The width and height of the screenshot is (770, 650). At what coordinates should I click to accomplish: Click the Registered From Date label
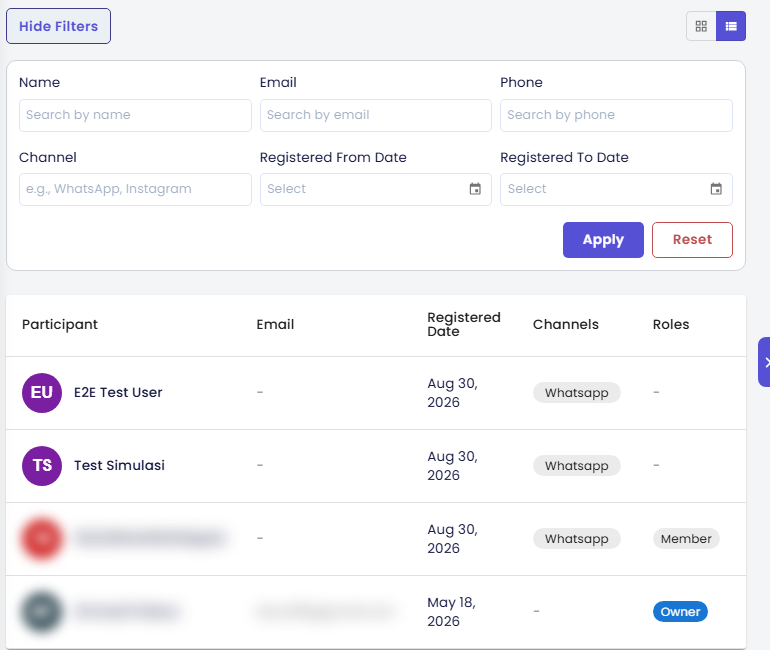[333, 158]
